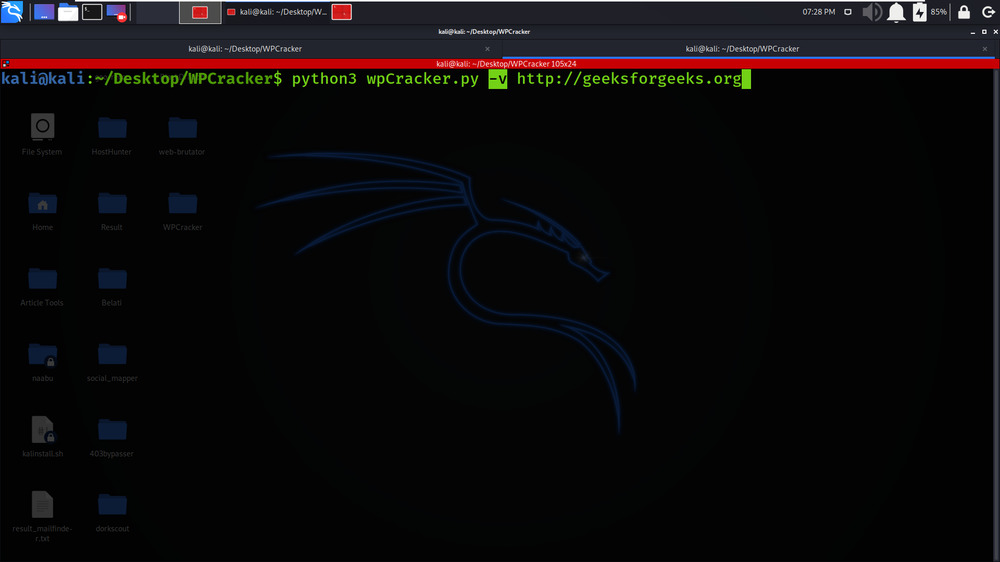Switch to the first kali@kali WPCracker tab
The height and width of the screenshot is (562, 1000).
pyautogui.click(x=245, y=48)
